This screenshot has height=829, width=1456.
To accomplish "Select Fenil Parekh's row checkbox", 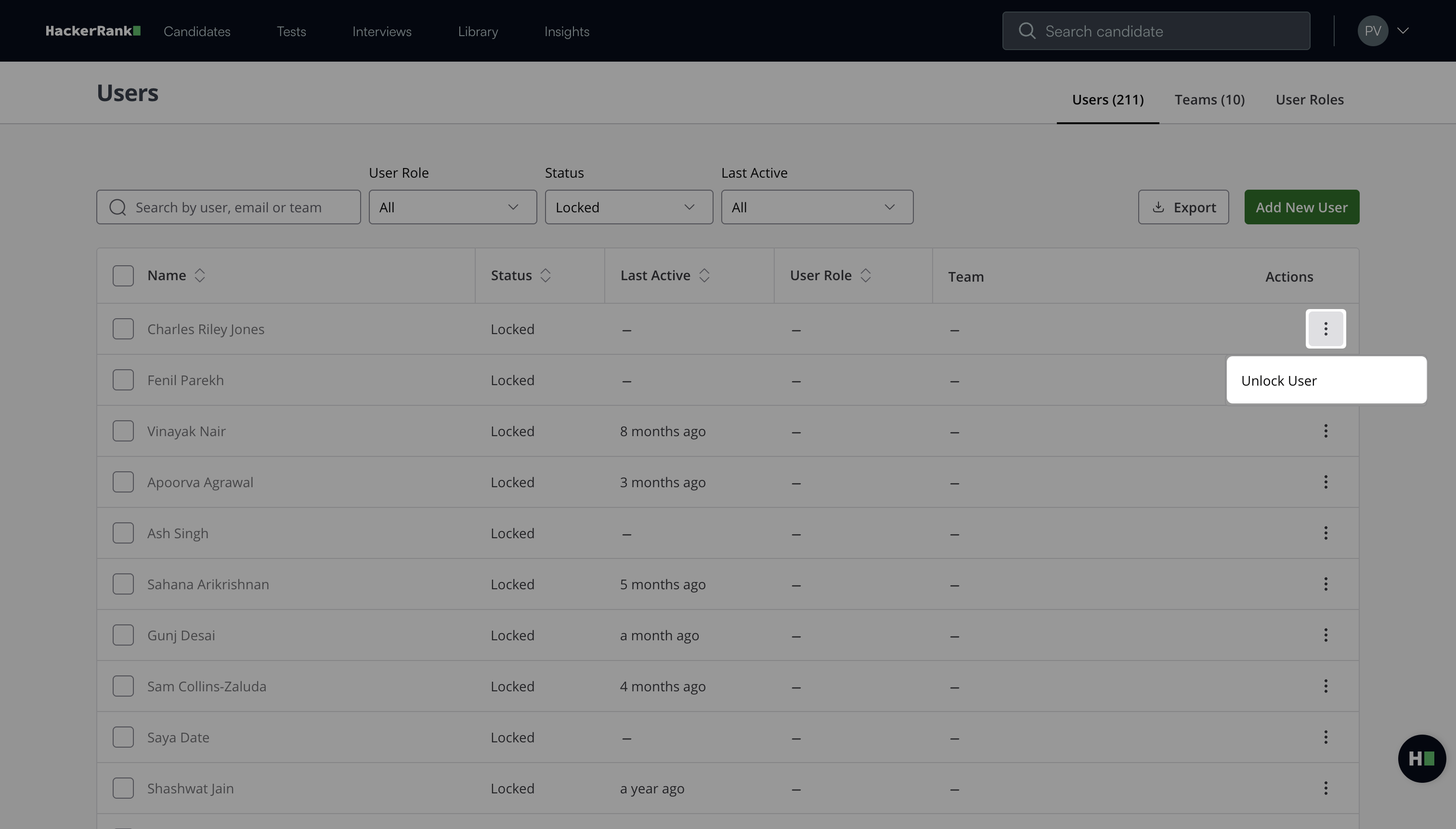I will pyautogui.click(x=123, y=380).
